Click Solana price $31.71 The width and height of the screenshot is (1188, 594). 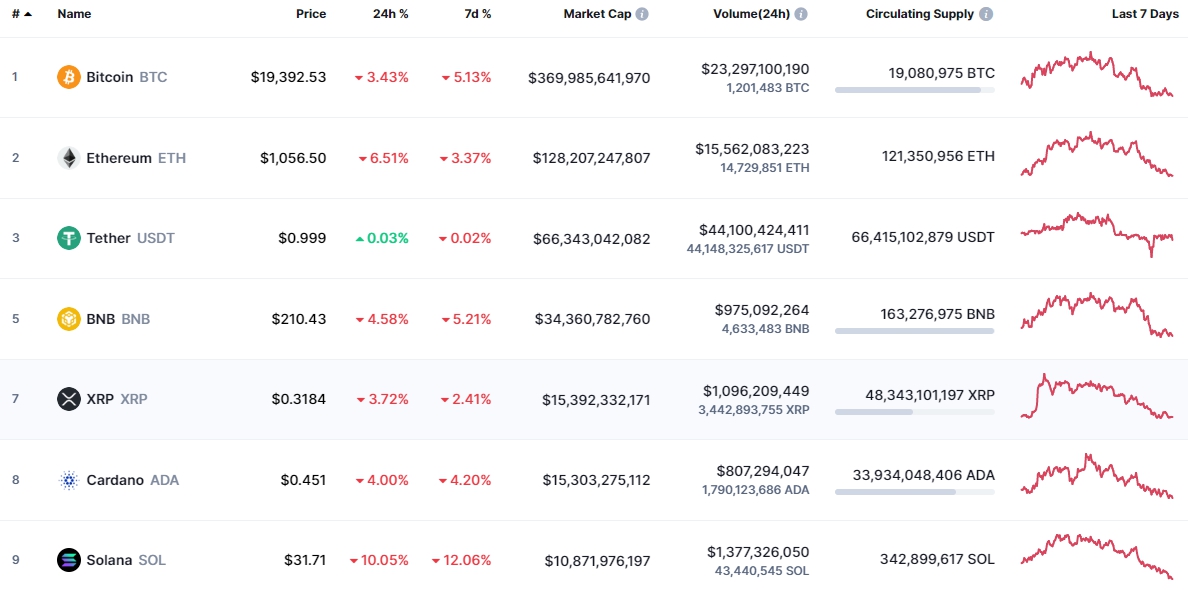tap(305, 560)
